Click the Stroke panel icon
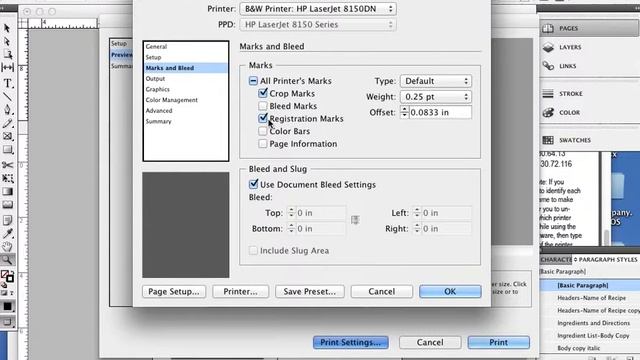 point(548,93)
